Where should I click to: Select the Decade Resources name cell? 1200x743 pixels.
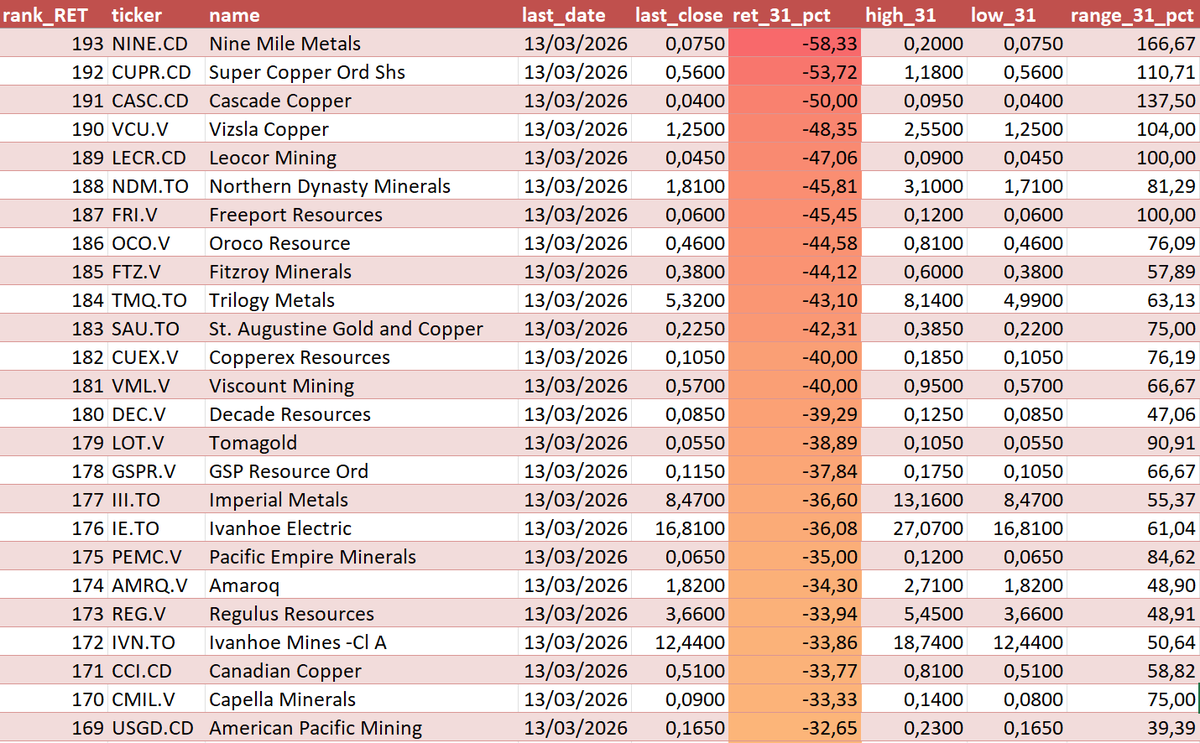pyautogui.click(x=361, y=414)
